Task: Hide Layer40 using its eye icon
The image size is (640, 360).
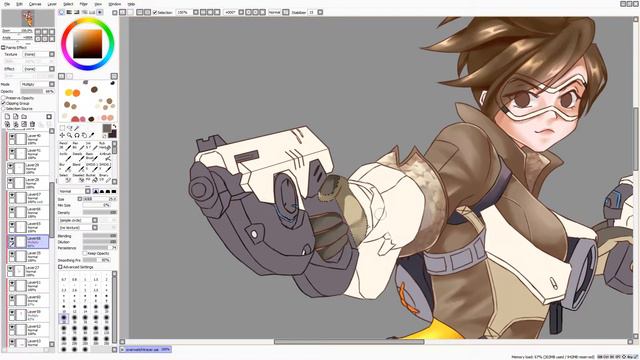Action: click(x=12, y=136)
